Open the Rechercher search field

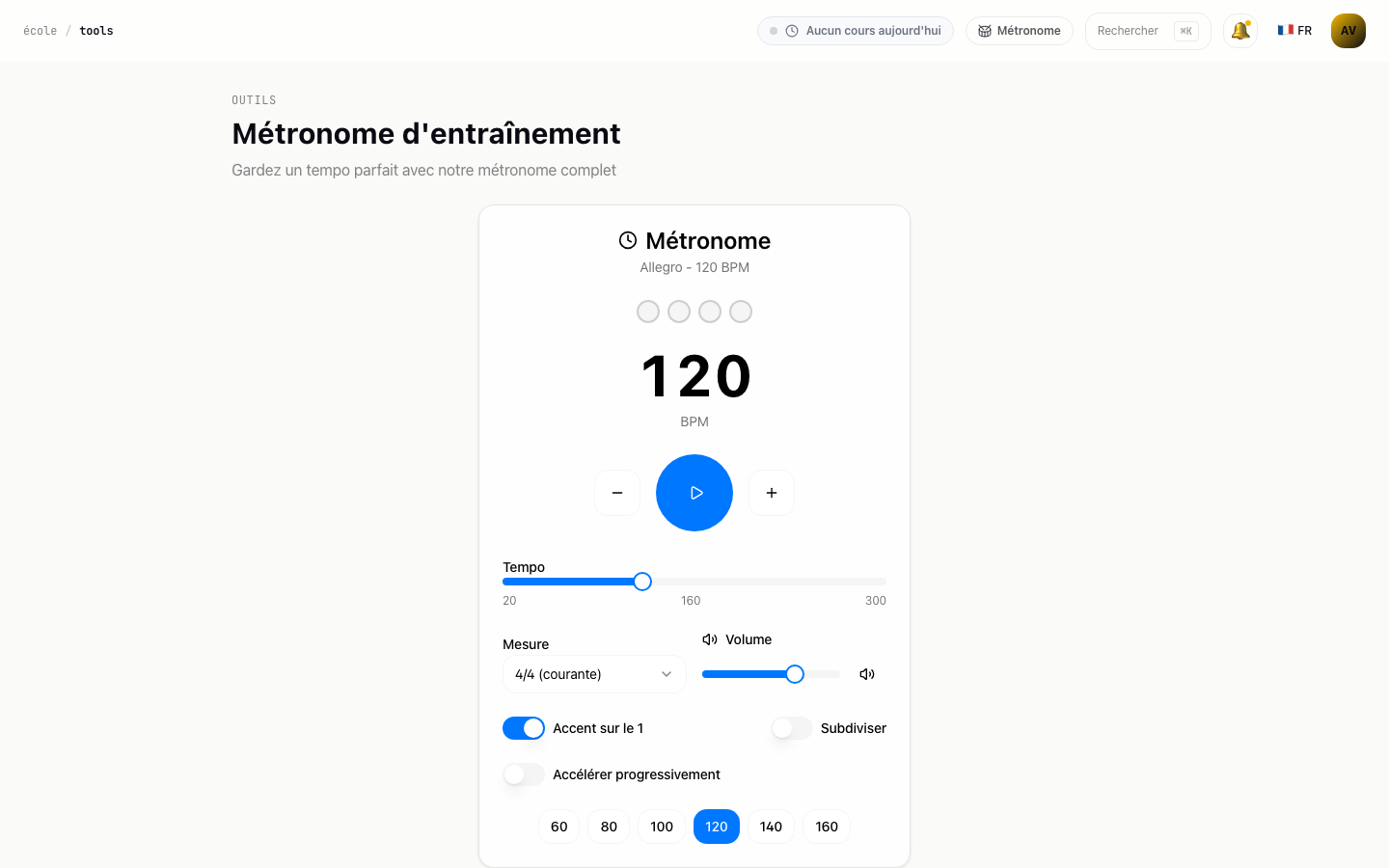click(x=1148, y=31)
